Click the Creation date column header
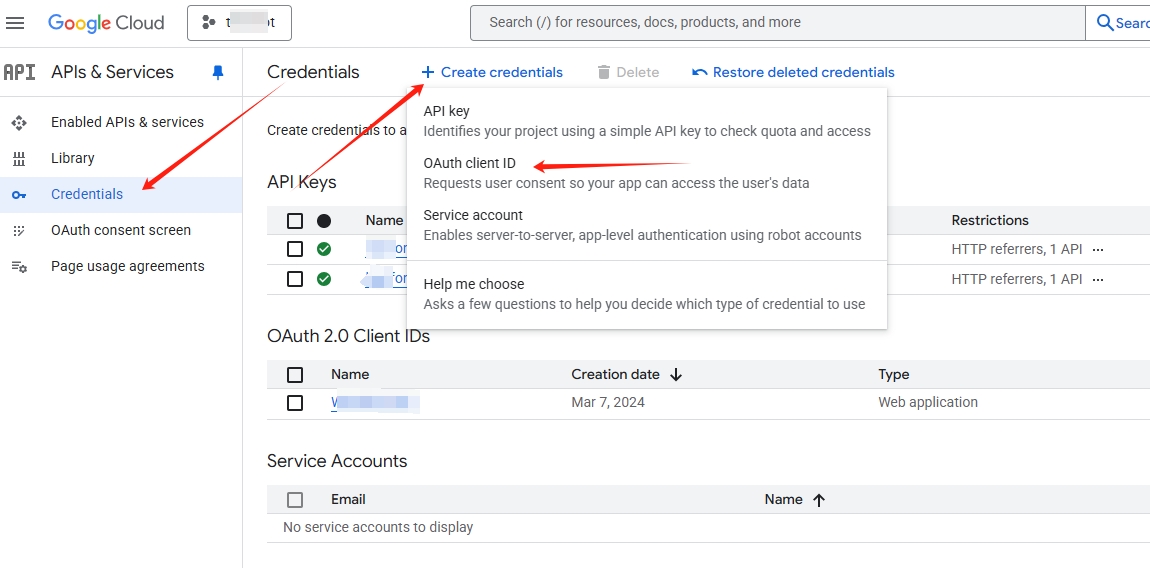The image size is (1150, 568). click(x=615, y=374)
